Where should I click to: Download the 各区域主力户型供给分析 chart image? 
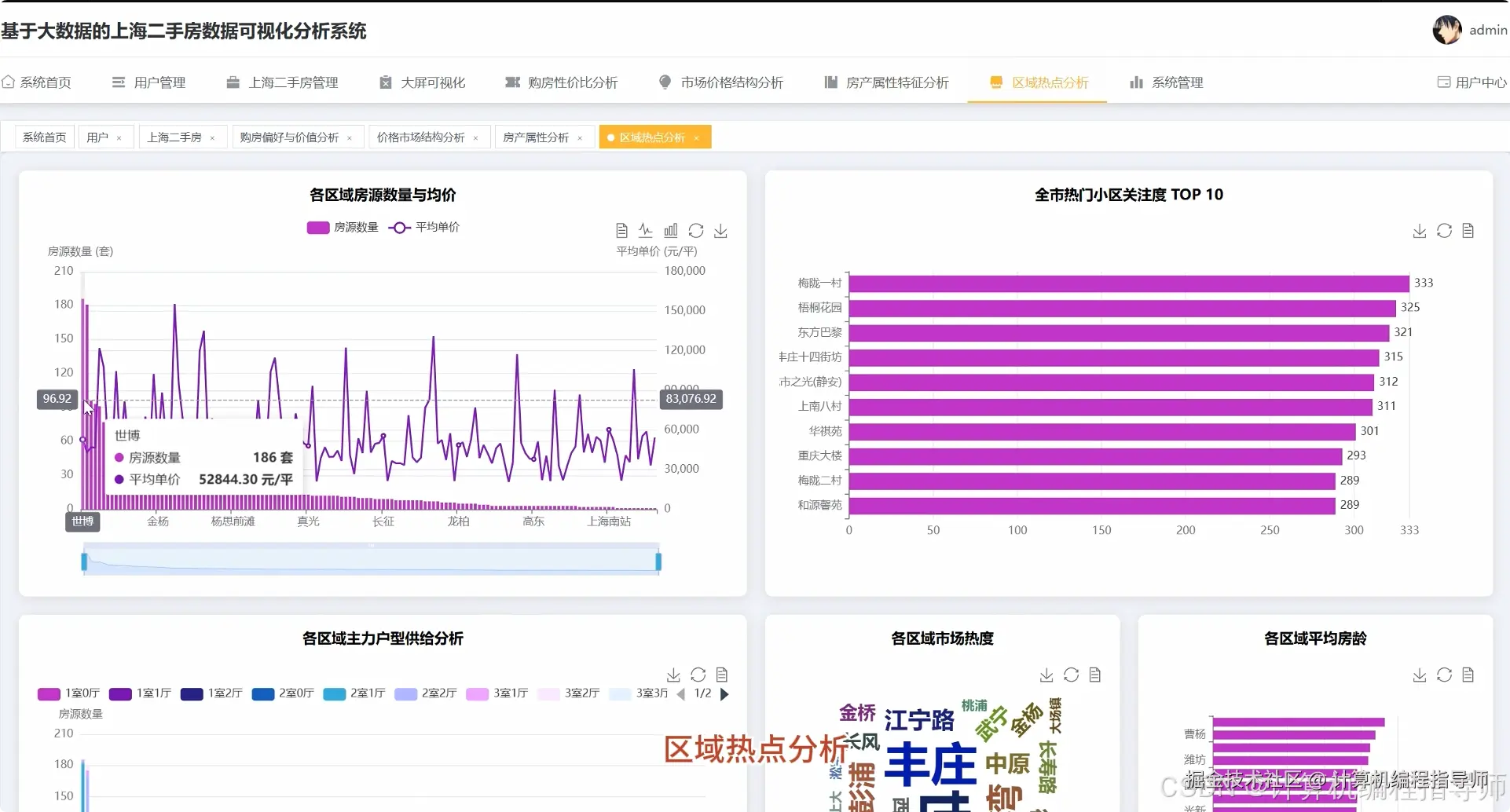[x=673, y=675]
